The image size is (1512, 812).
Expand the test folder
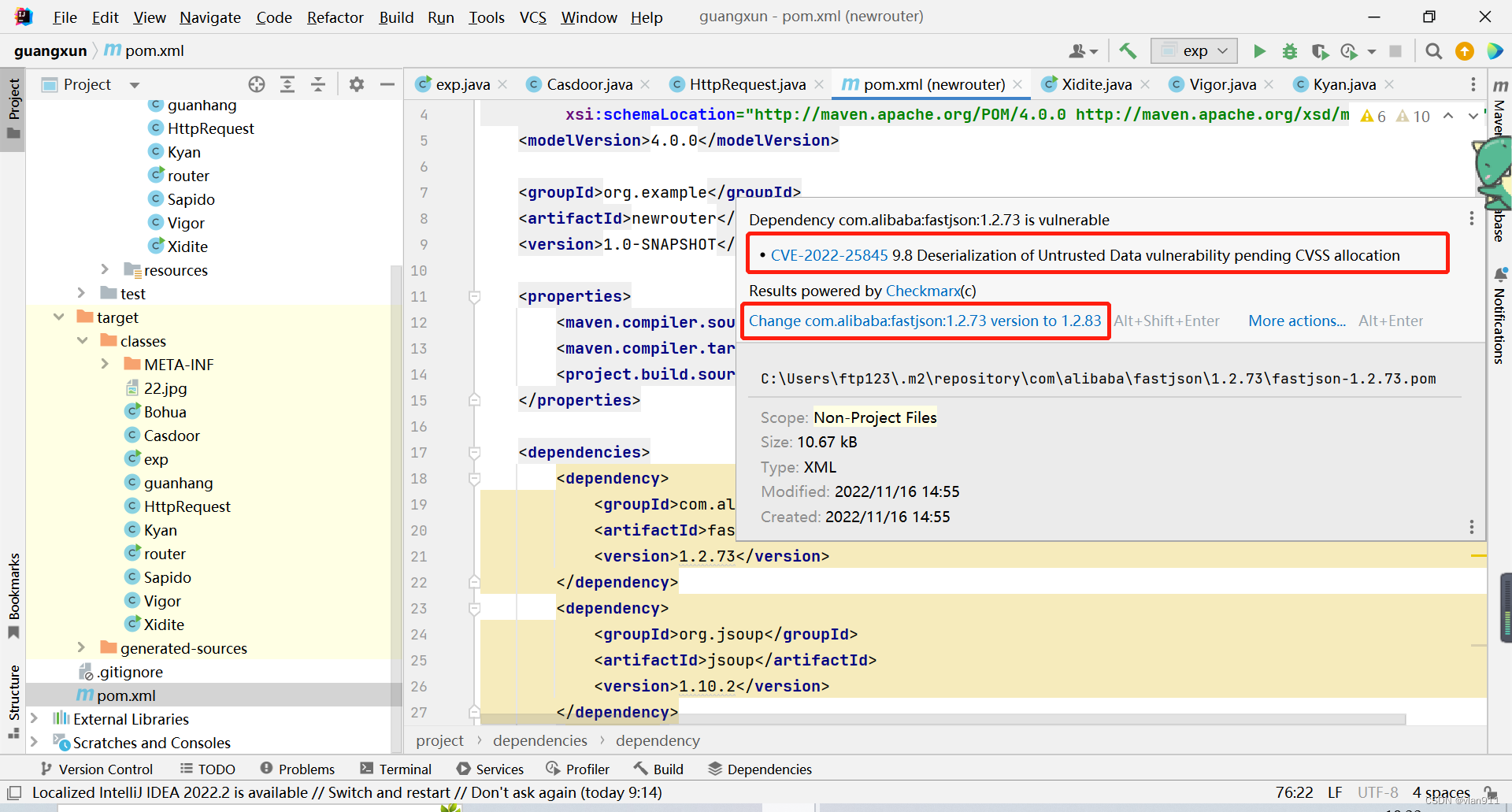pyautogui.click(x=82, y=293)
